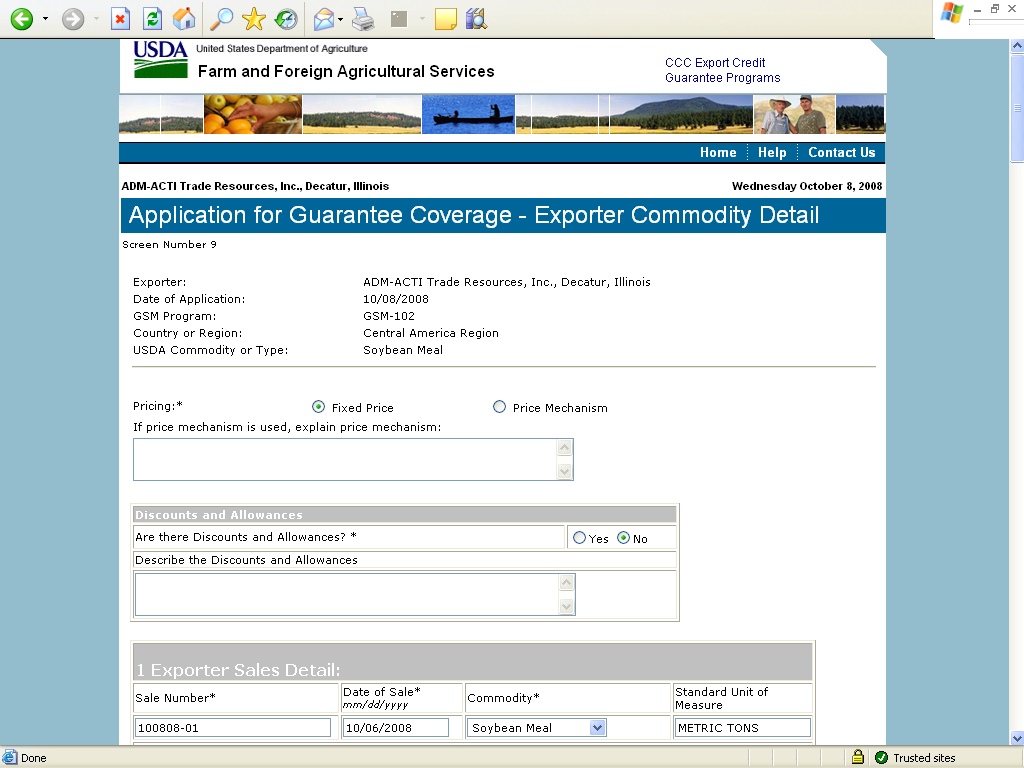Image resolution: width=1024 pixels, height=768 pixels.
Task: Click the USDA logo
Action: [x=161, y=59]
